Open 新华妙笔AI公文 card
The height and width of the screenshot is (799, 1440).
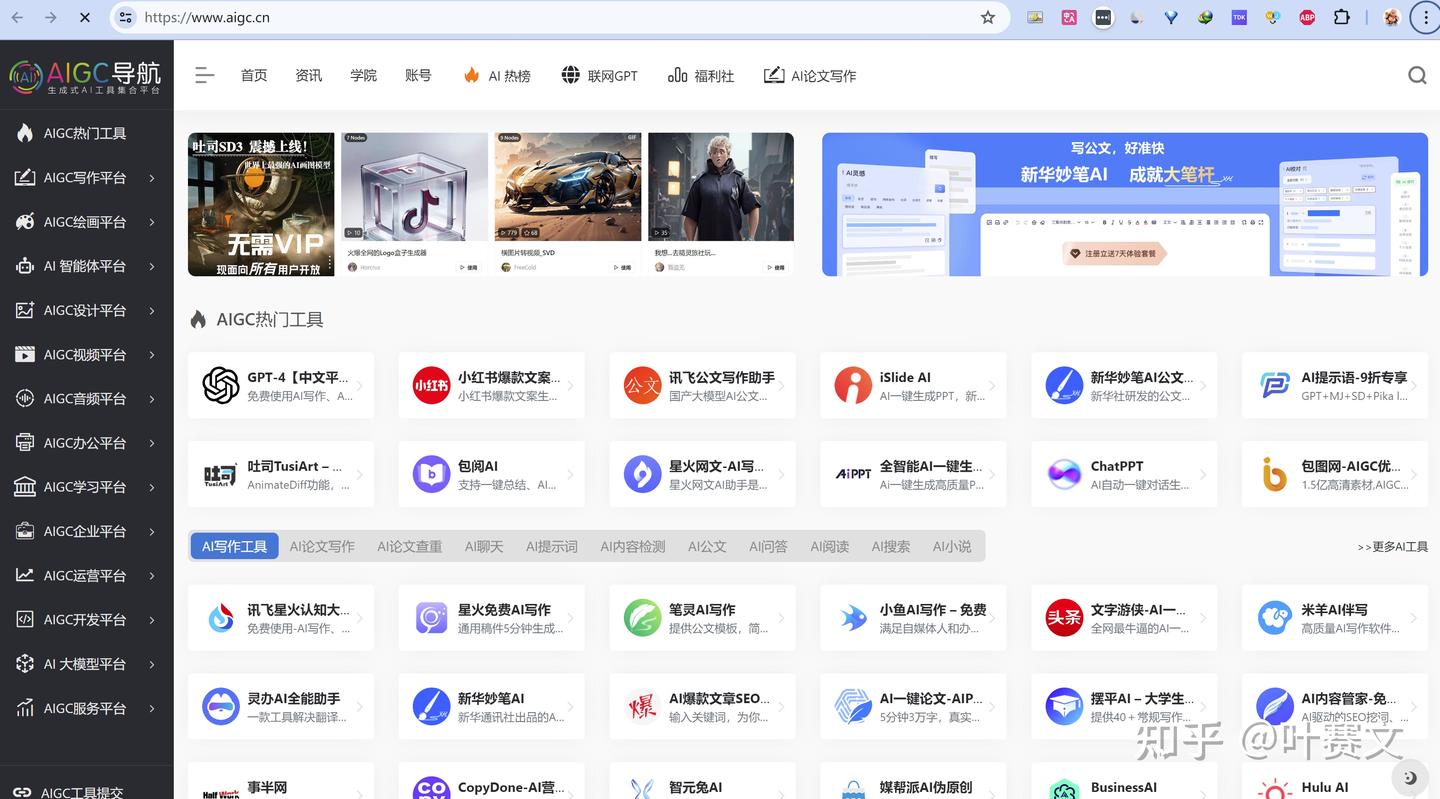(1124, 385)
